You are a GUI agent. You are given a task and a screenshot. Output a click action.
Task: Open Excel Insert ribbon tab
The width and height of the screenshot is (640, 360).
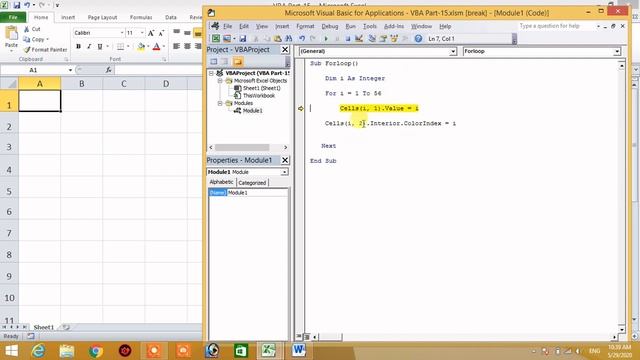68,17
